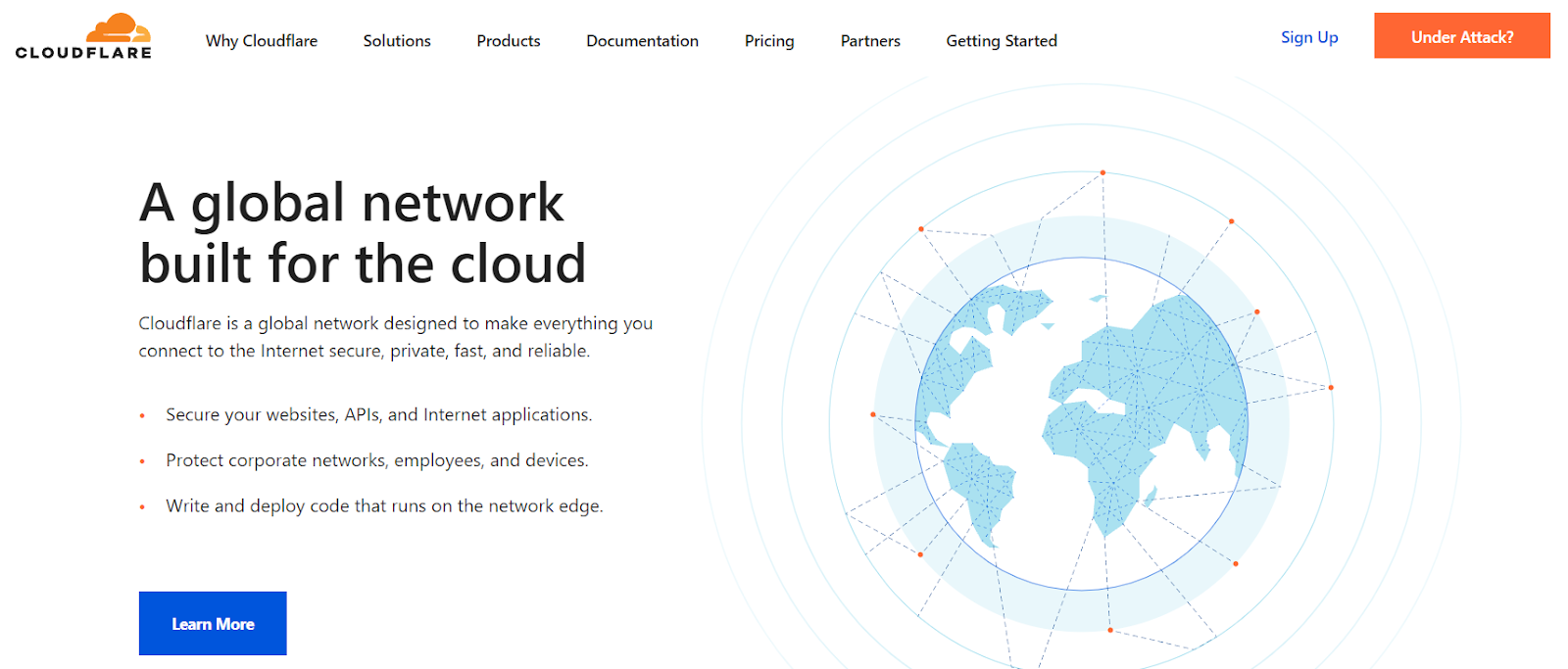Screen dimensions: 1568x669
Task: Click the Sign Up link
Action: 1309,37
